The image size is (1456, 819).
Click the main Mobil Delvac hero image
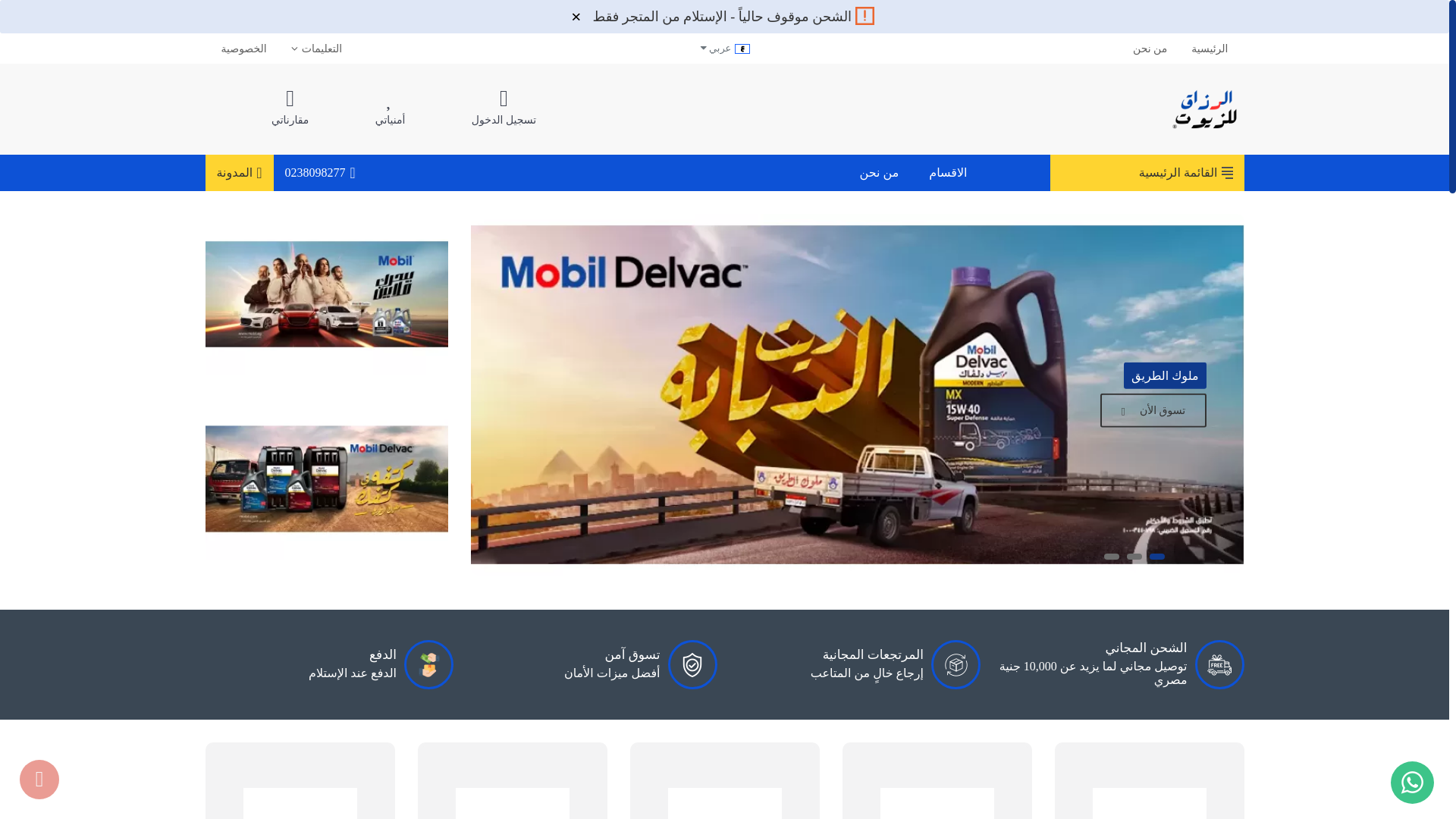(x=857, y=394)
